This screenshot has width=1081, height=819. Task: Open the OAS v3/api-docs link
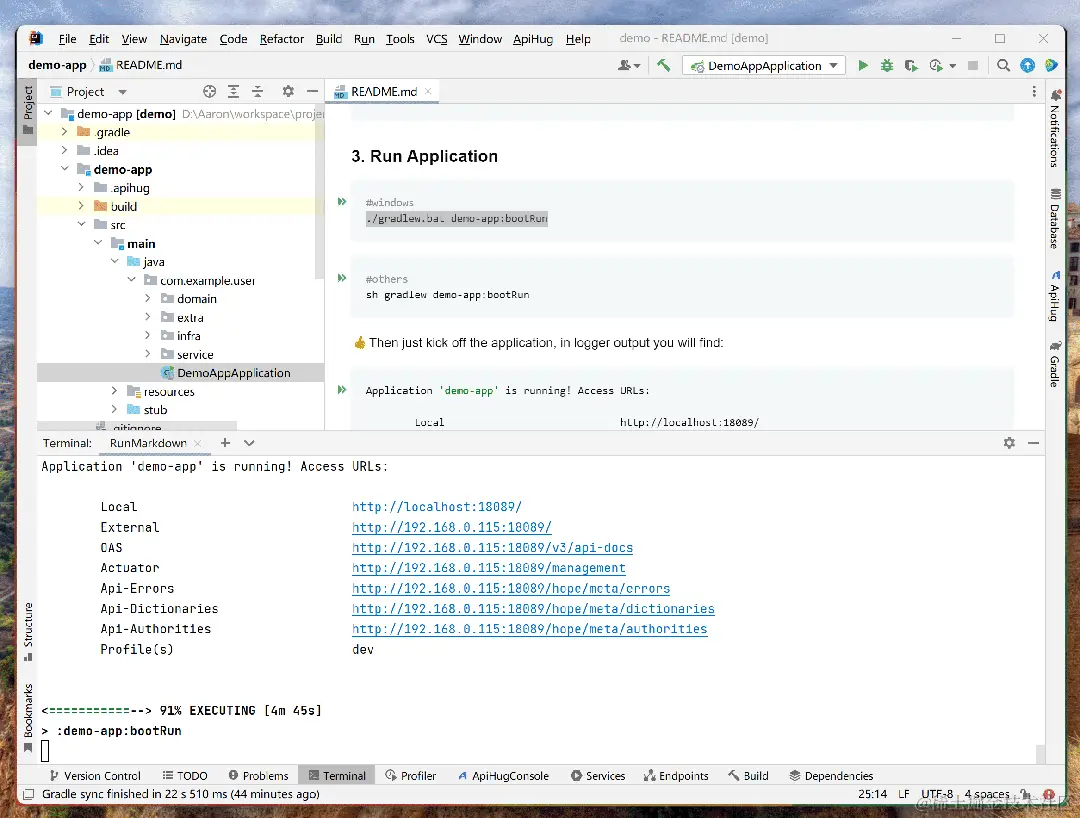tap(492, 547)
